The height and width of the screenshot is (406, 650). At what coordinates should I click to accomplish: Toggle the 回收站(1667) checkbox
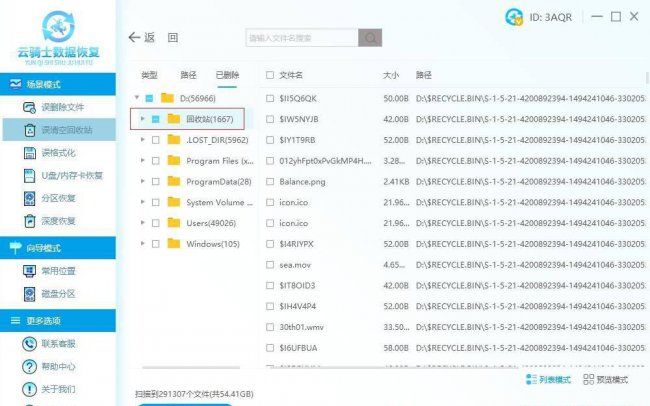[x=155, y=119]
